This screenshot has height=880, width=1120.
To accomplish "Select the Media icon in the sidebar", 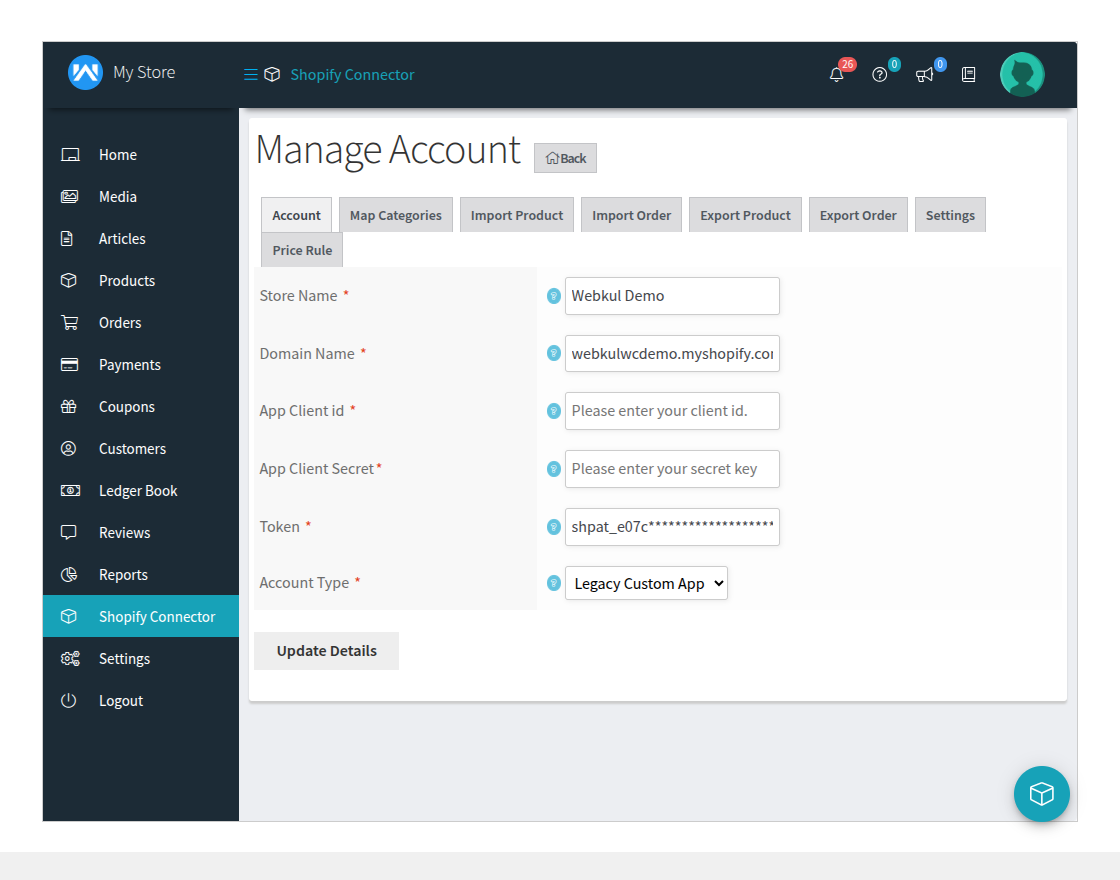I will (x=68, y=196).
